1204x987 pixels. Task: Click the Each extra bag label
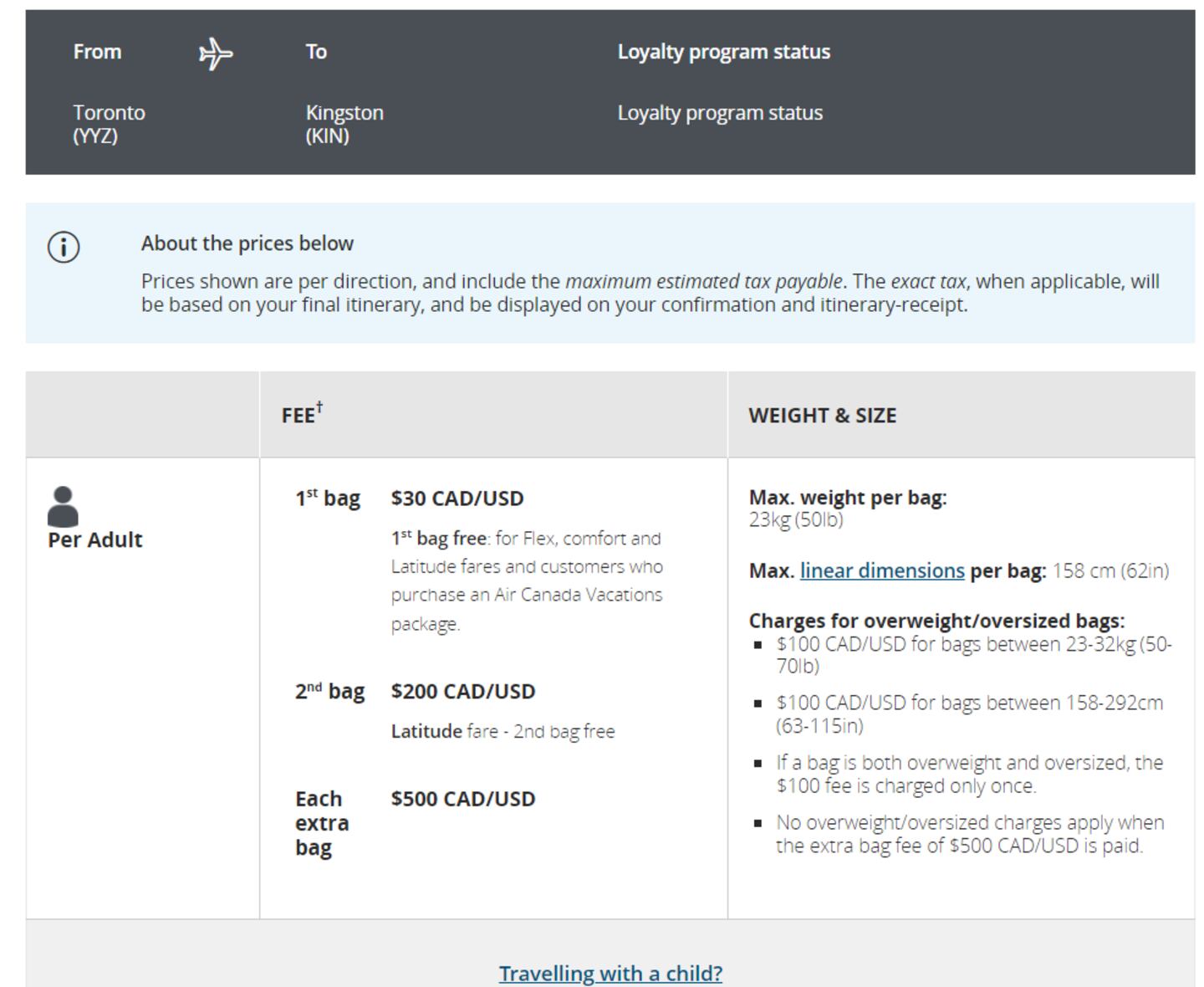click(322, 823)
